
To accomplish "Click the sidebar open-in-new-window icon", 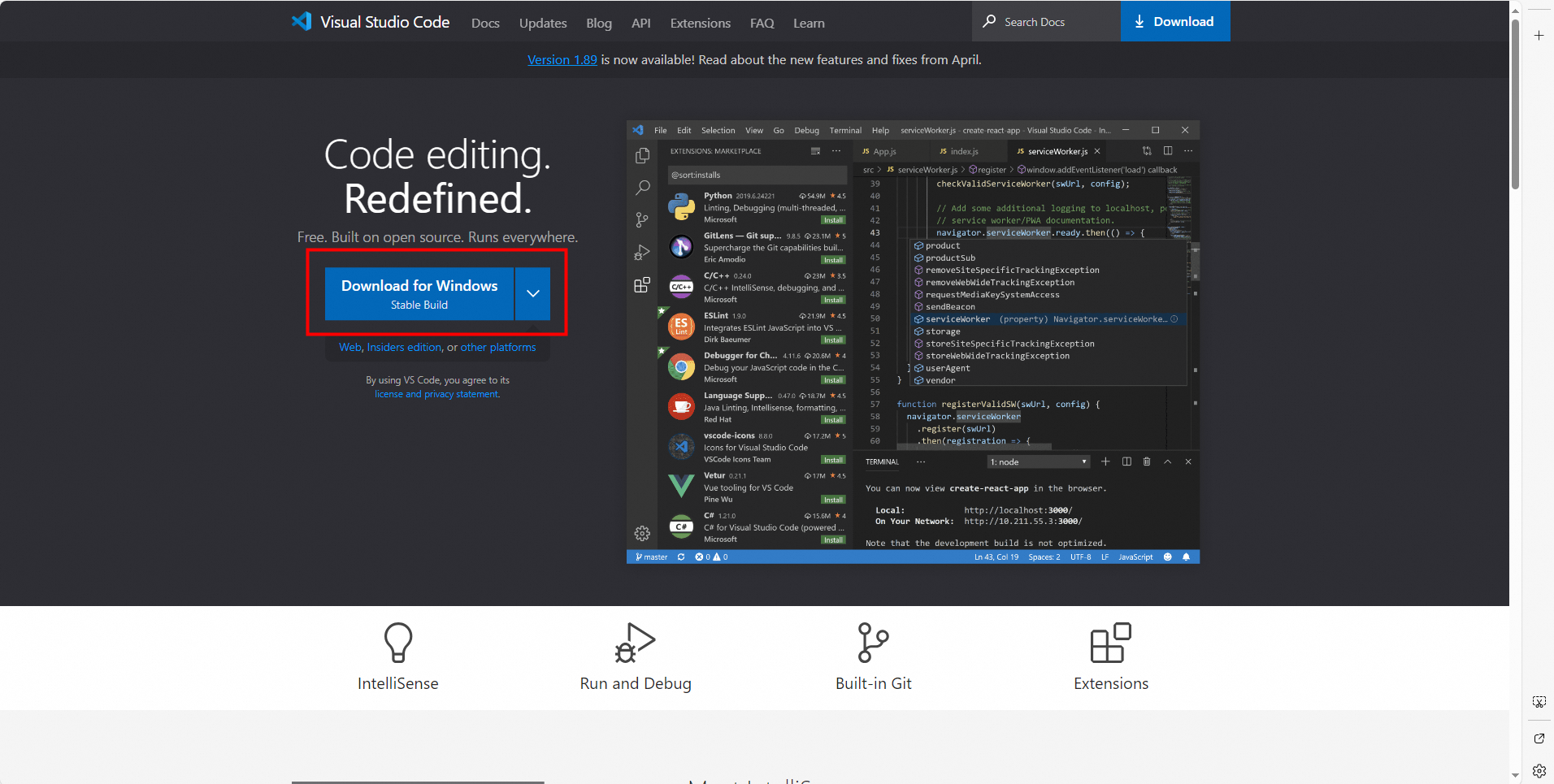I will coord(1539,738).
